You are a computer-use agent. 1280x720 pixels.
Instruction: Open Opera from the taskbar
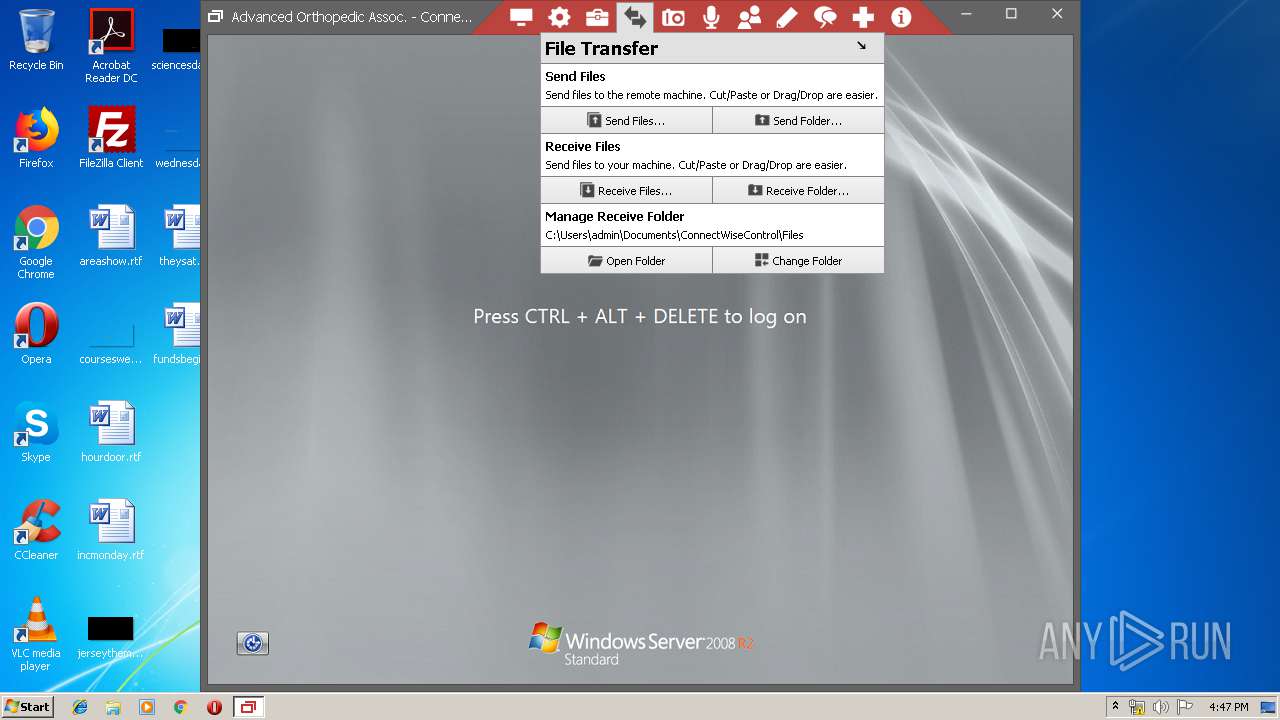(214, 707)
